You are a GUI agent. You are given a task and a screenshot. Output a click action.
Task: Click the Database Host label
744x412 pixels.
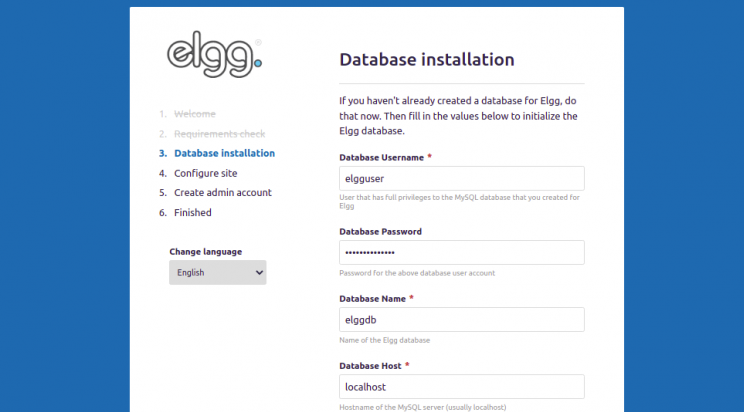tap(370, 365)
